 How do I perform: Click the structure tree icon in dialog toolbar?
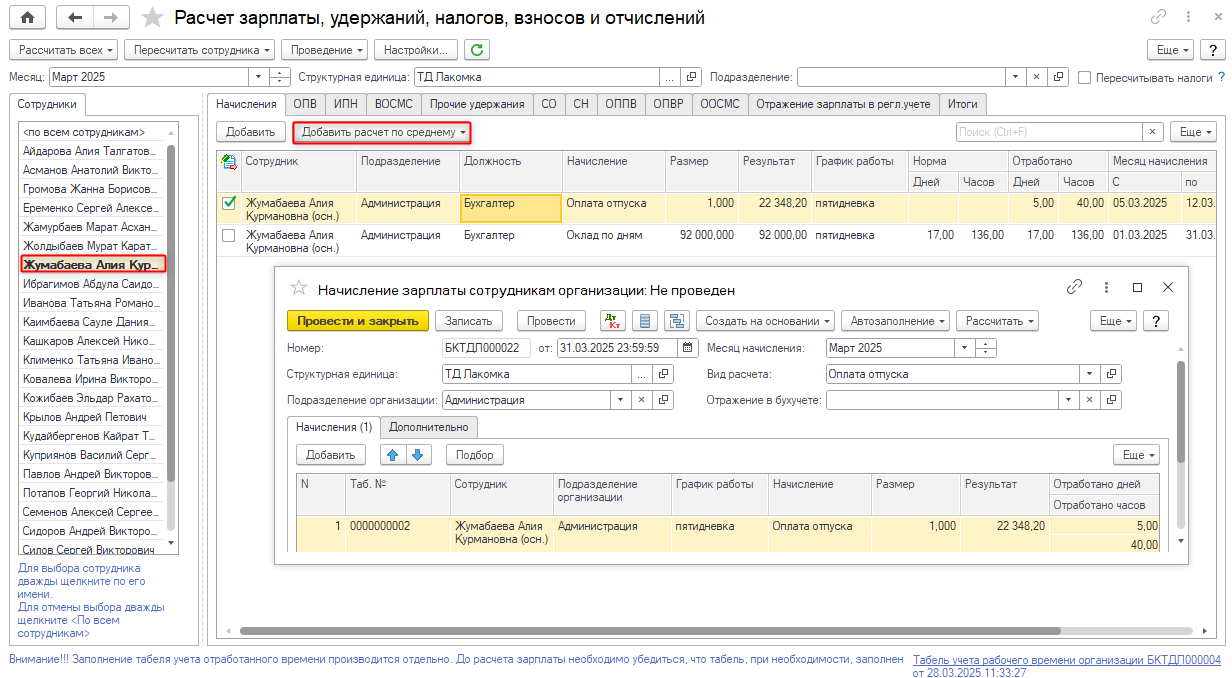coord(678,321)
